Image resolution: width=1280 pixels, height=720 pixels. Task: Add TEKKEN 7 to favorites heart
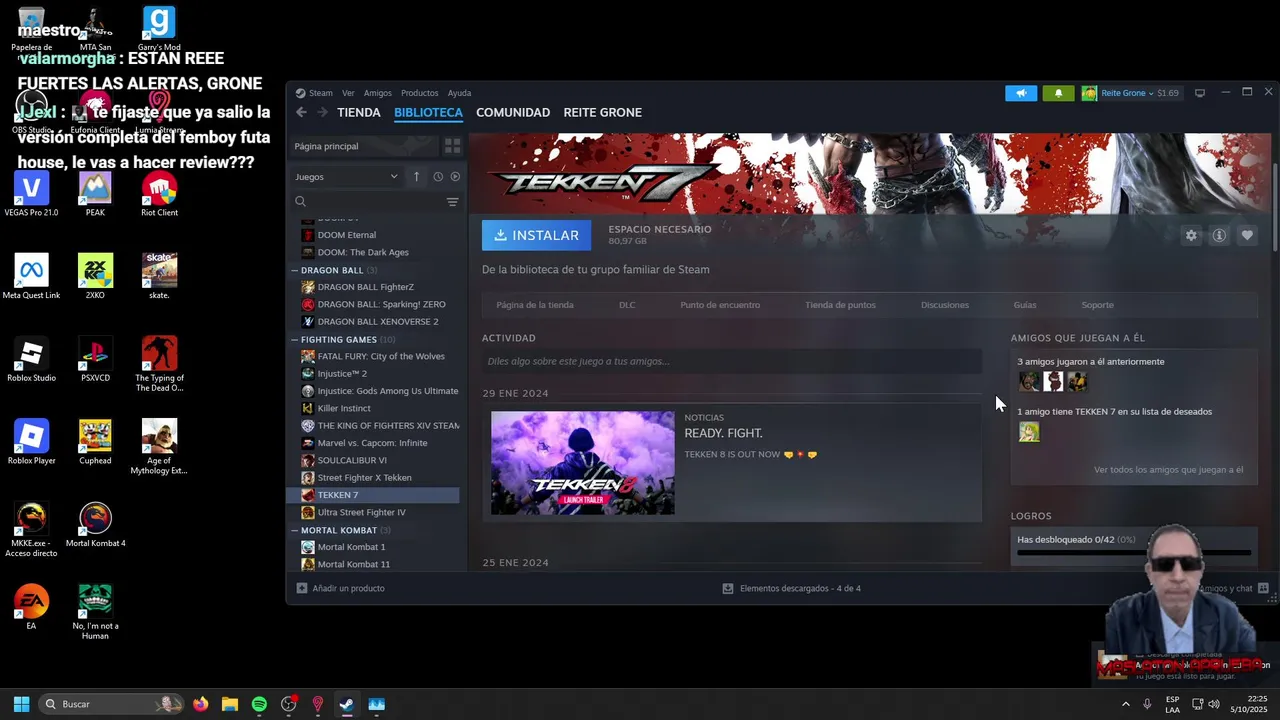coord(1247,235)
